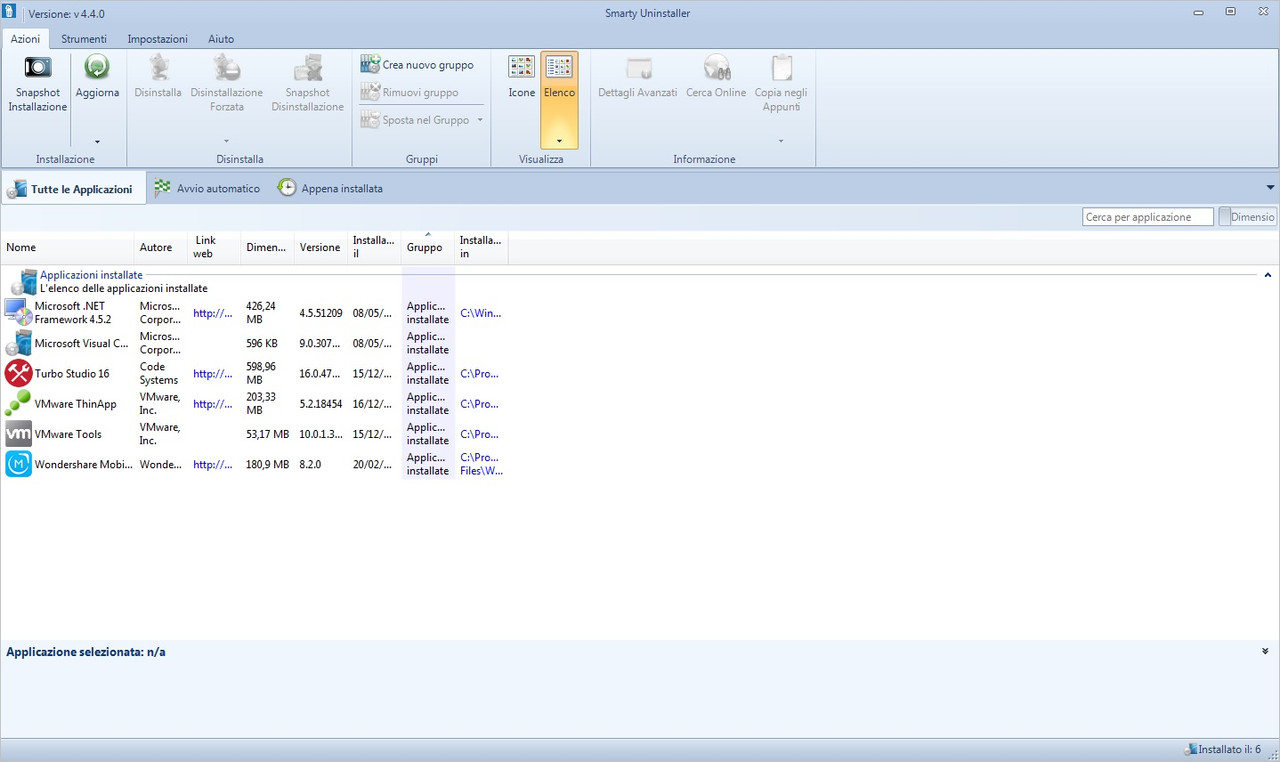Viewport: 1280px width, 762px height.
Task: Click Crea nuovo gruppo
Action: pyautogui.click(x=417, y=65)
